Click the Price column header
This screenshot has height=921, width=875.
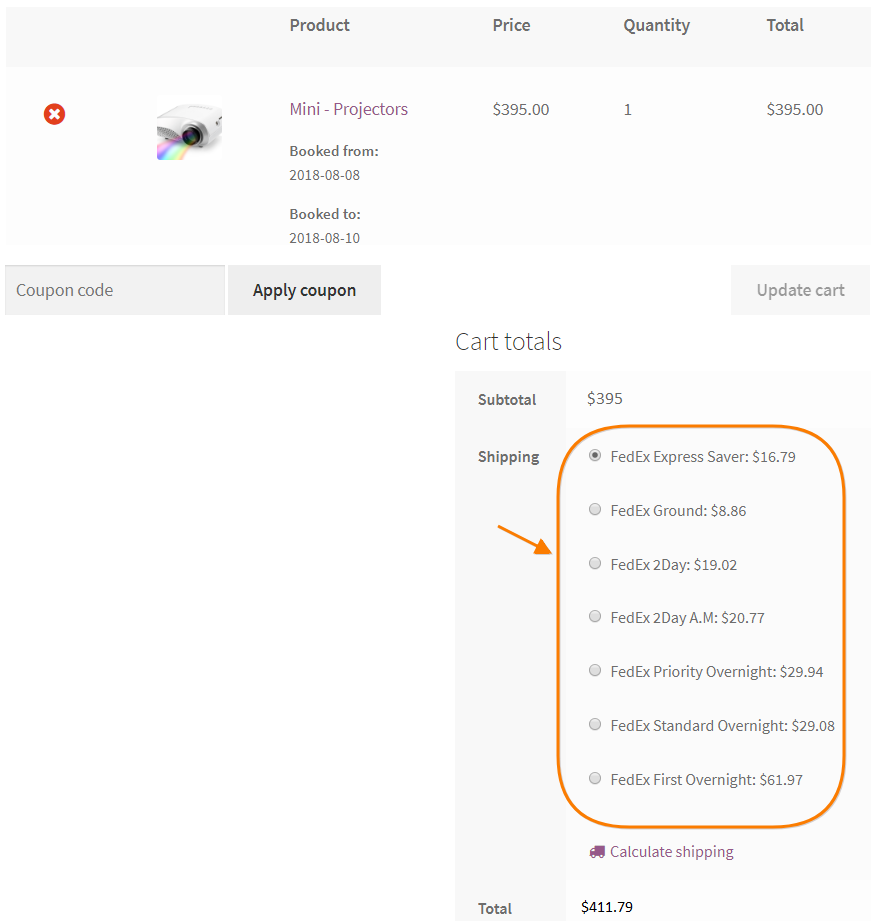click(511, 25)
